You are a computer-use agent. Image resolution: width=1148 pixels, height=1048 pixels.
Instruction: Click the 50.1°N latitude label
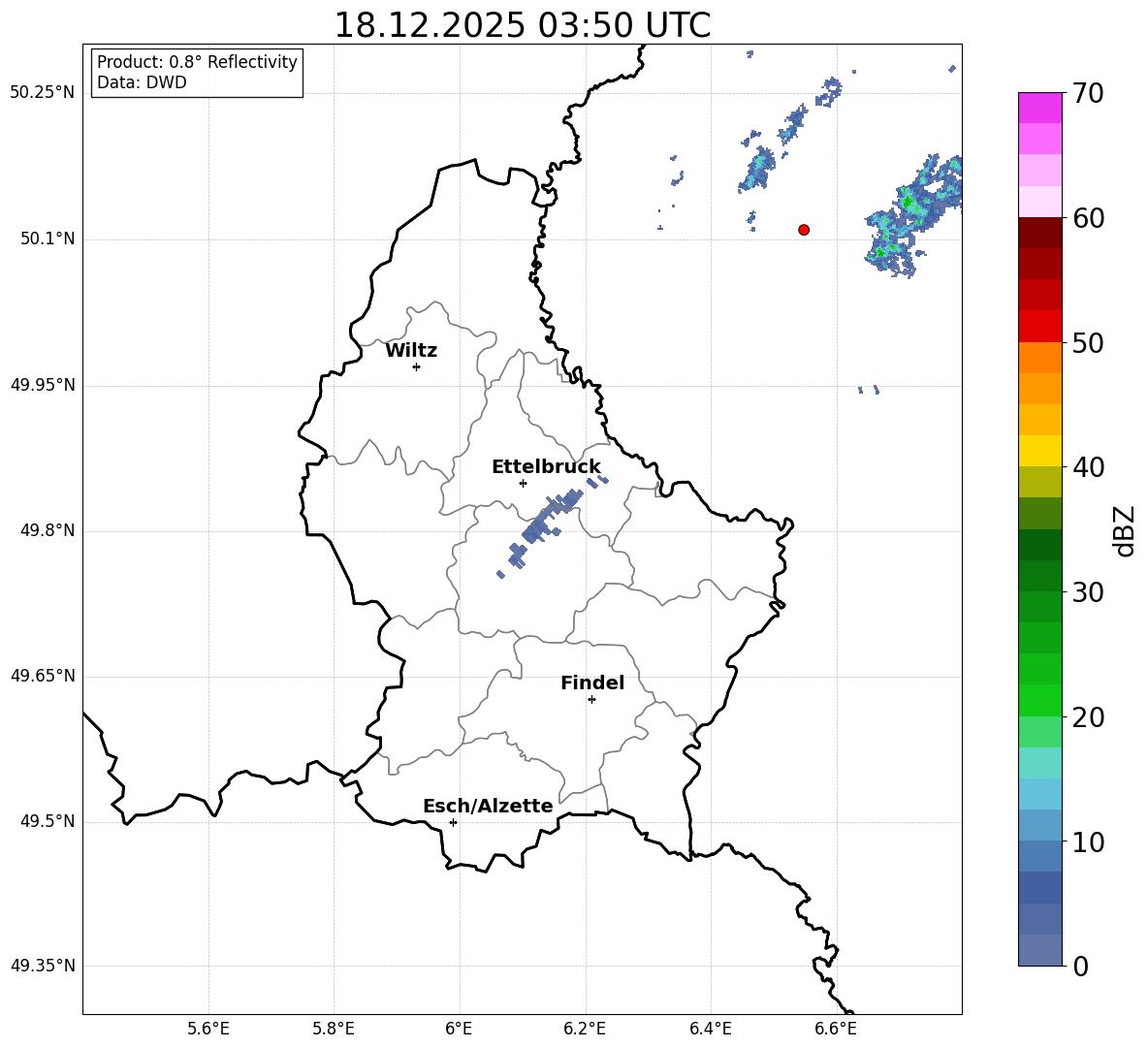point(48,238)
